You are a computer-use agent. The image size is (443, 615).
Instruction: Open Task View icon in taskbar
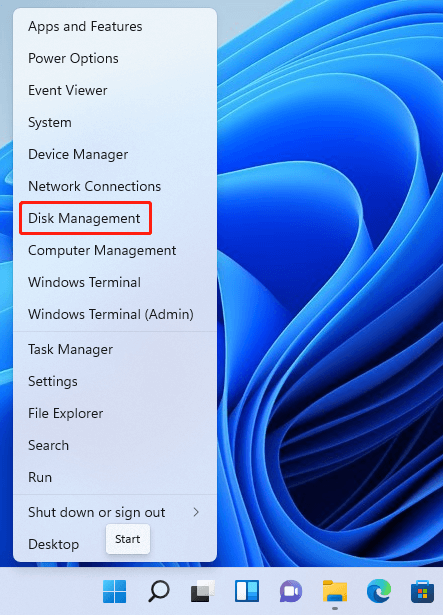(203, 591)
